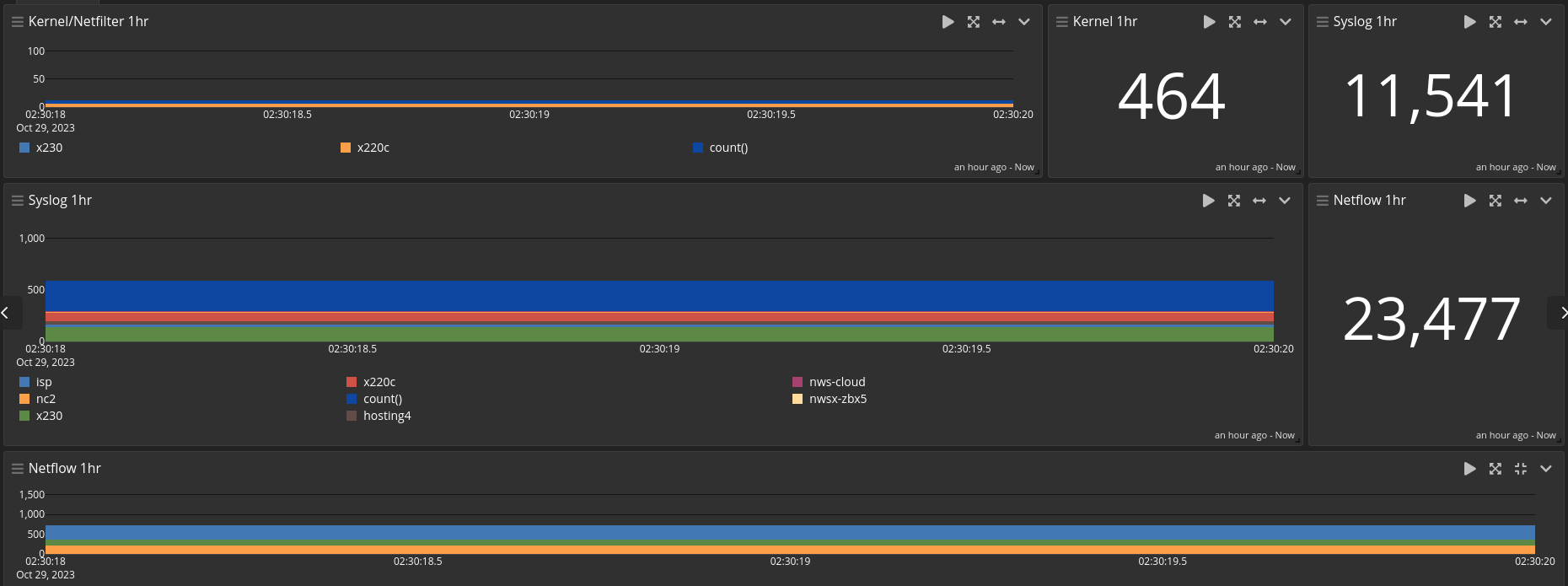Click drag handle on Netflow 1hr chart widget
1568x586 pixels.
17,469
